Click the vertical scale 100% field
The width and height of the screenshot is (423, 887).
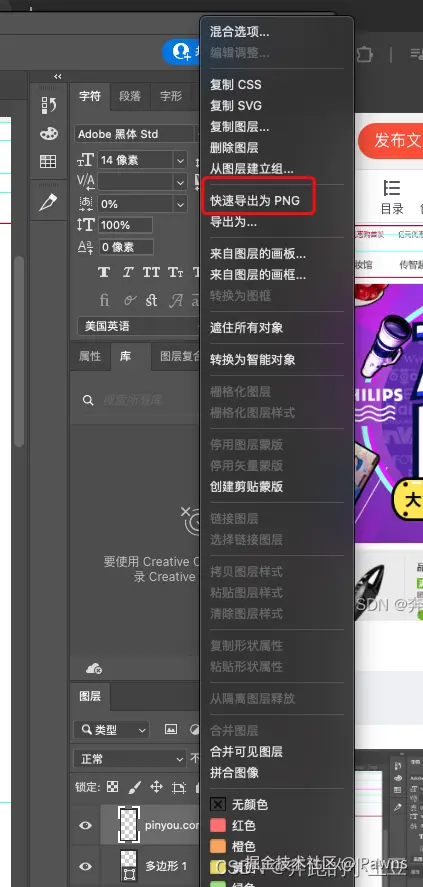coord(125,225)
